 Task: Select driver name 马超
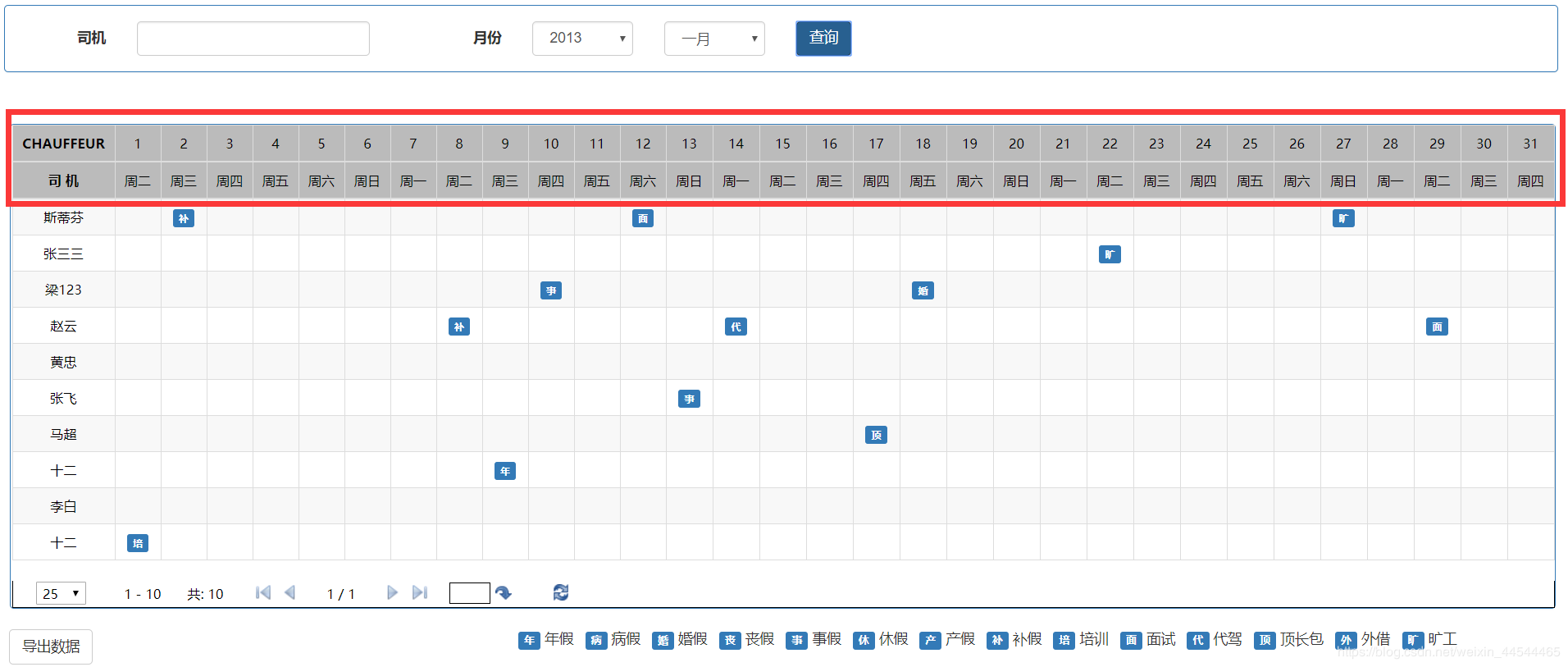(64, 434)
